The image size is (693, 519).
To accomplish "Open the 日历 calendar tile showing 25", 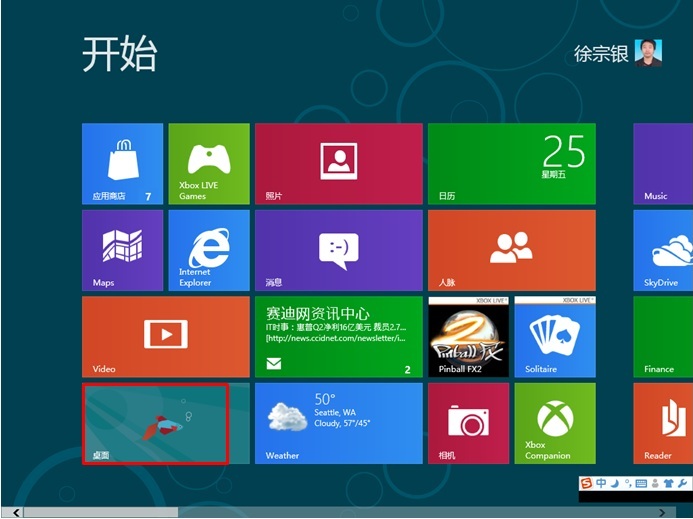I will [x=512, y=164].
